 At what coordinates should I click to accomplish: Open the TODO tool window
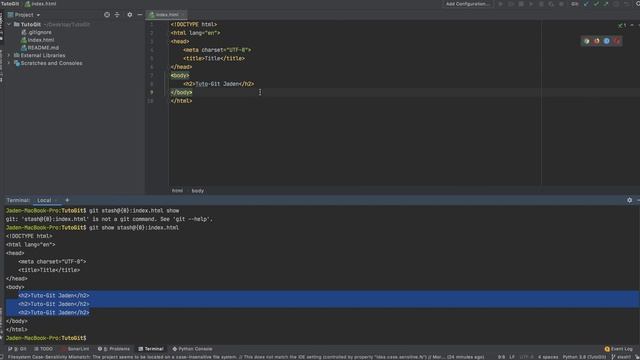point(43,349)
